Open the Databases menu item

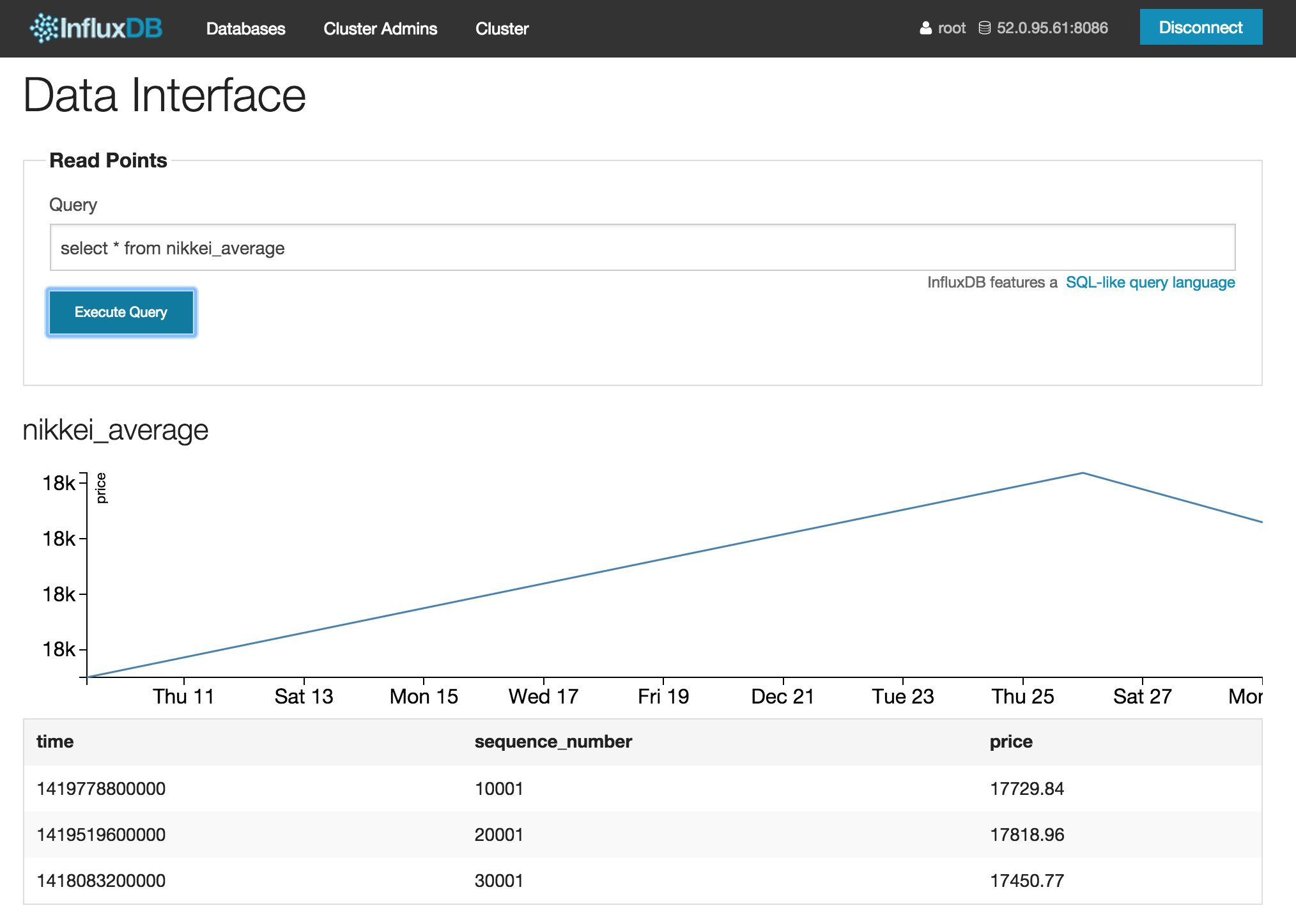coord(245,29)
